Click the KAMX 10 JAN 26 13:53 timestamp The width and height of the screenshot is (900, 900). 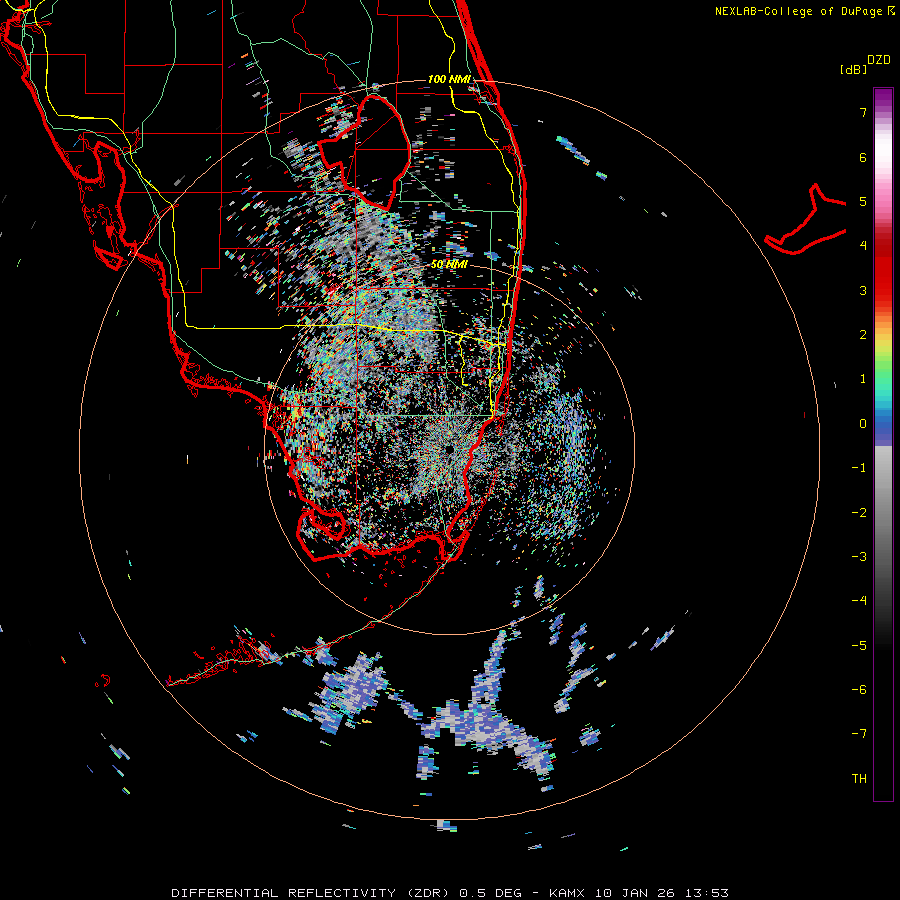(639, 893)
